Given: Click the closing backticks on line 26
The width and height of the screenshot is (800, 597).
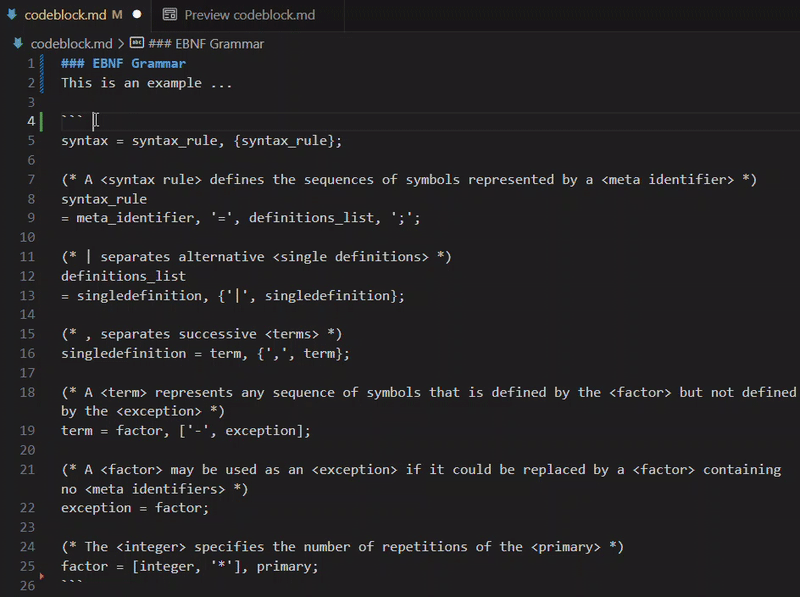Looking at the screenshot, I should (x=71, y=583).
